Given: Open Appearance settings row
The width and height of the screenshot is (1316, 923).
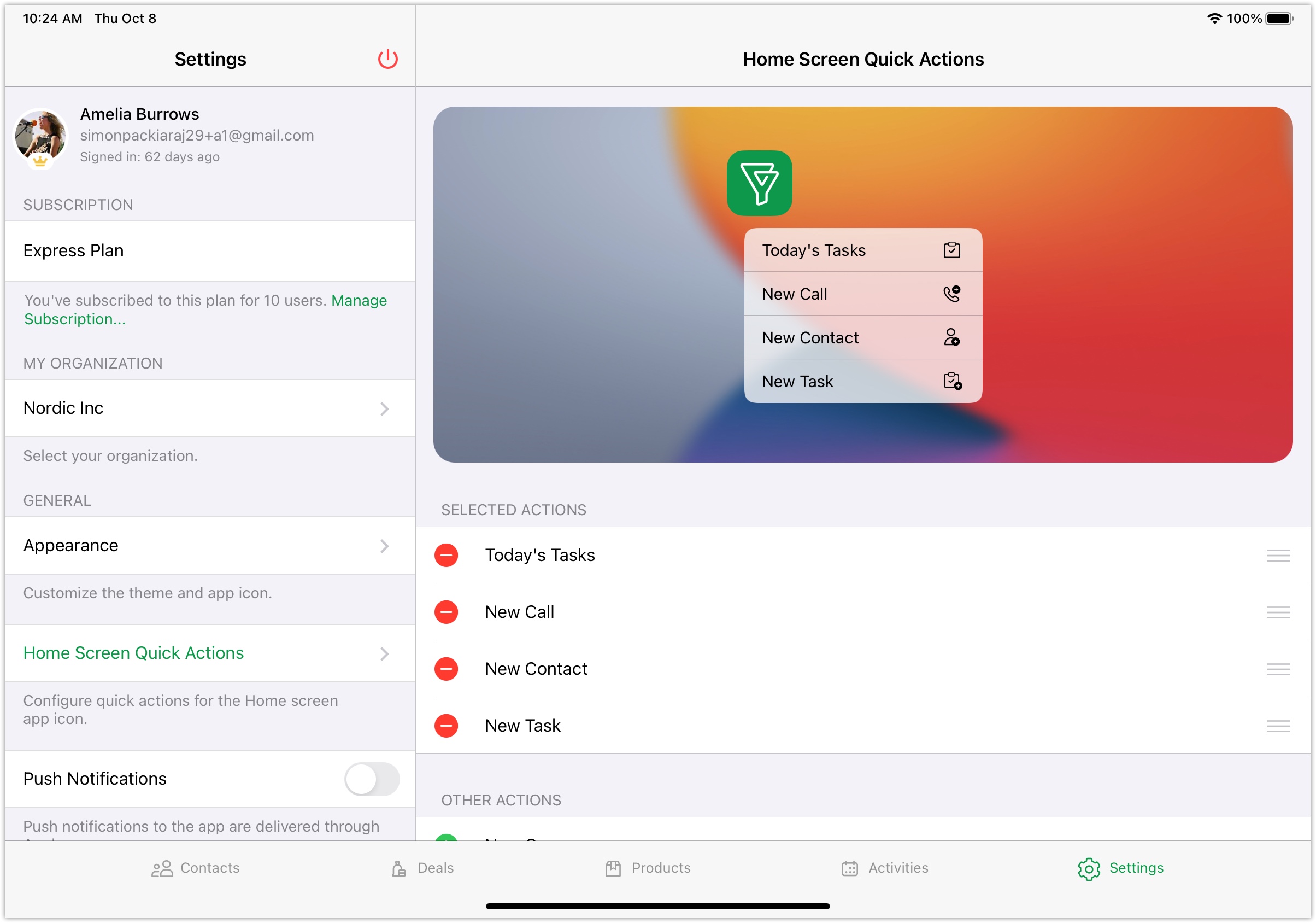Looking at the screenshot, I should click(210, 545).
